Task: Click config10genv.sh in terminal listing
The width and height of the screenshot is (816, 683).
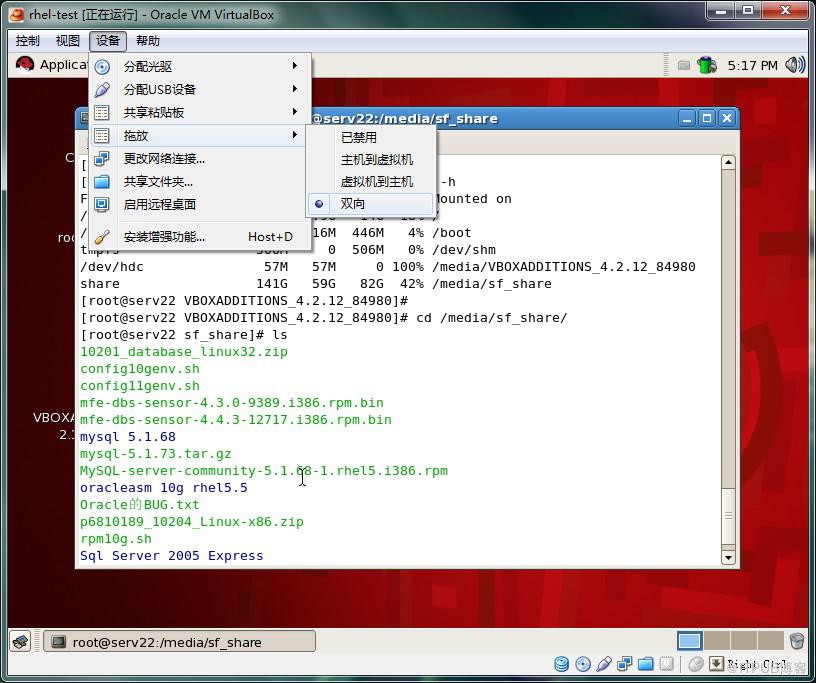Action: (x=140, y=369)
